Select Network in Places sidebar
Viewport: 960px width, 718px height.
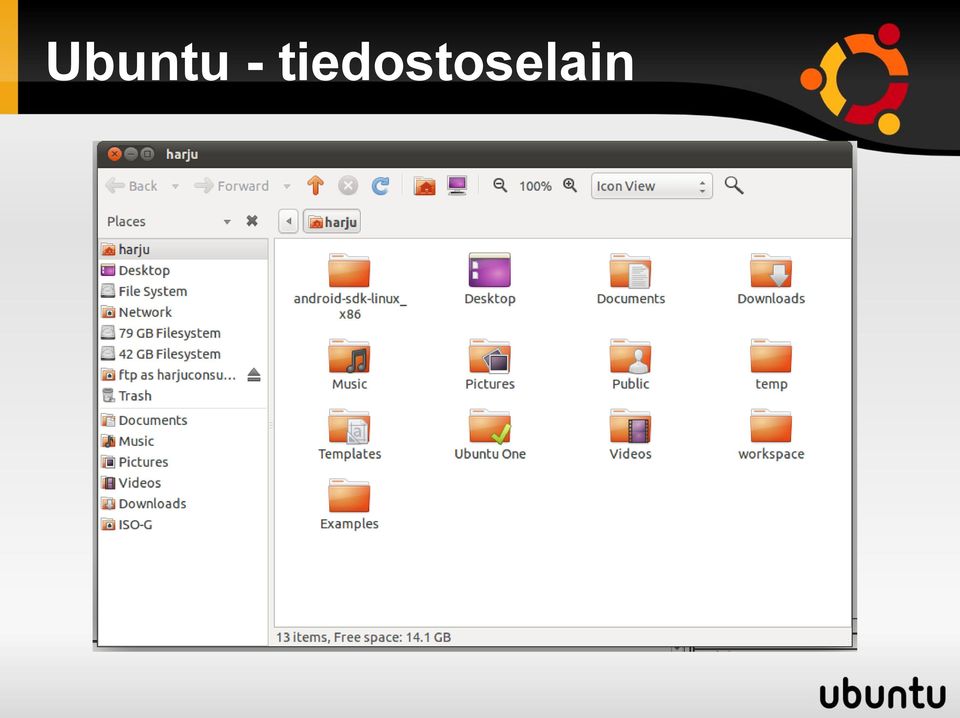point(183,312)
